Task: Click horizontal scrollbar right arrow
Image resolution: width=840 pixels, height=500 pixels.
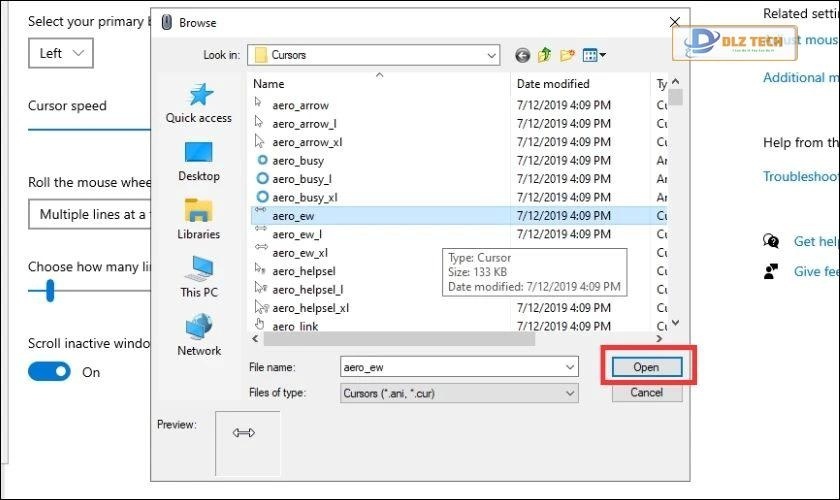Action: (x=659, y=339)
